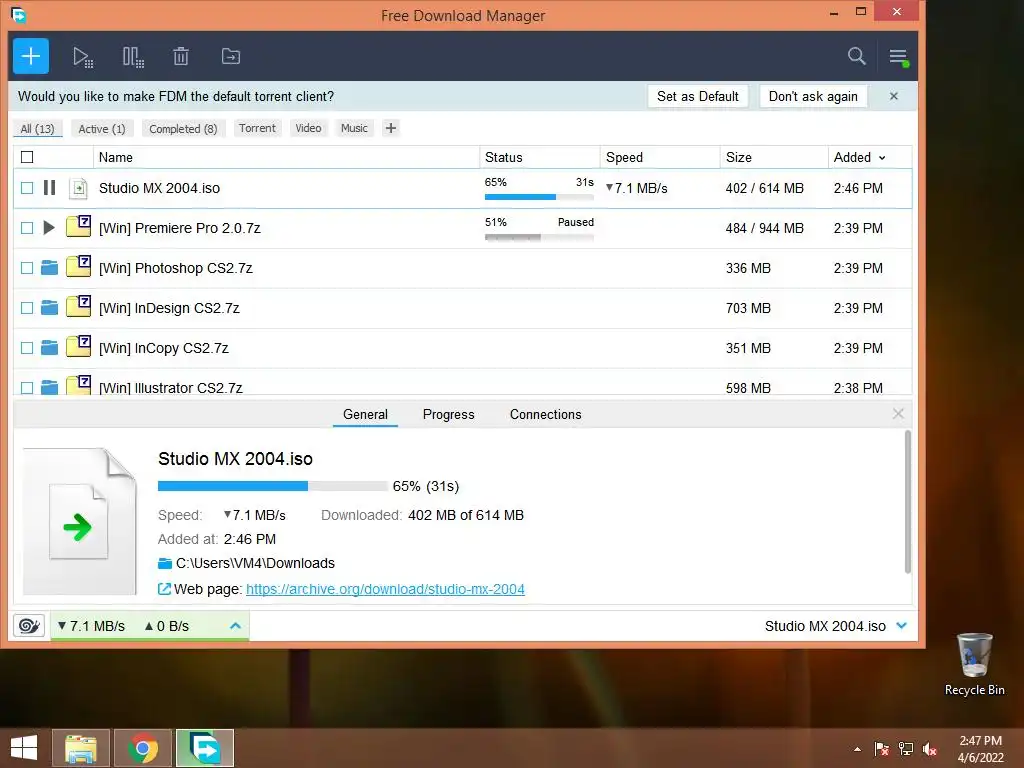The image size is (1024, 768).
Task: Open C:\Users\VM4\Downloads path
Action: point(255,563)
